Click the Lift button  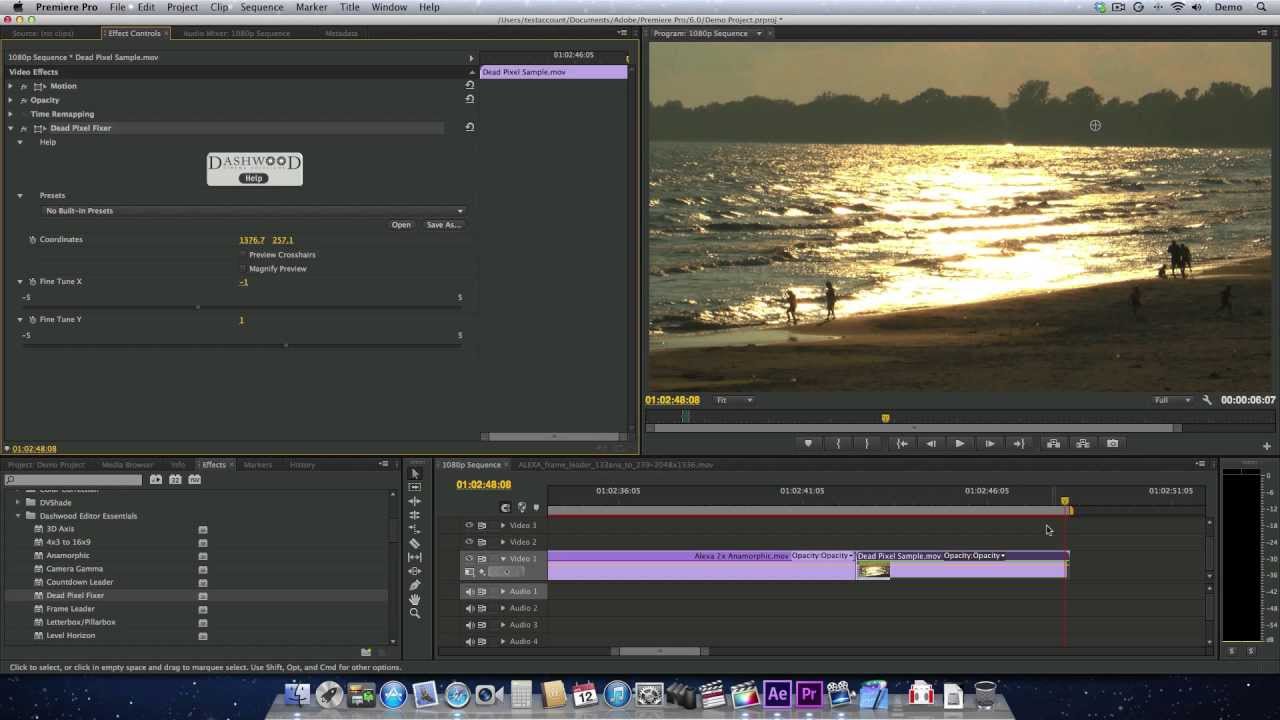point(1053,444)
